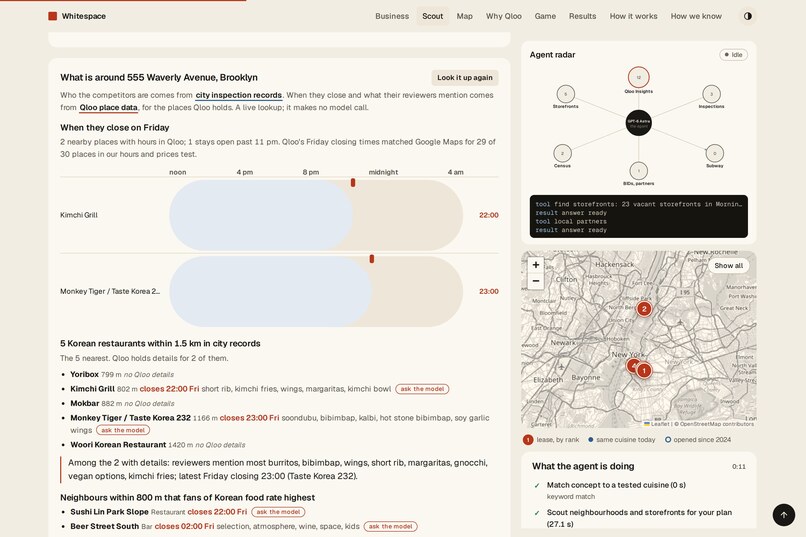Click the Storefronts radar node
Screen dimensions: 806x537
565,94
